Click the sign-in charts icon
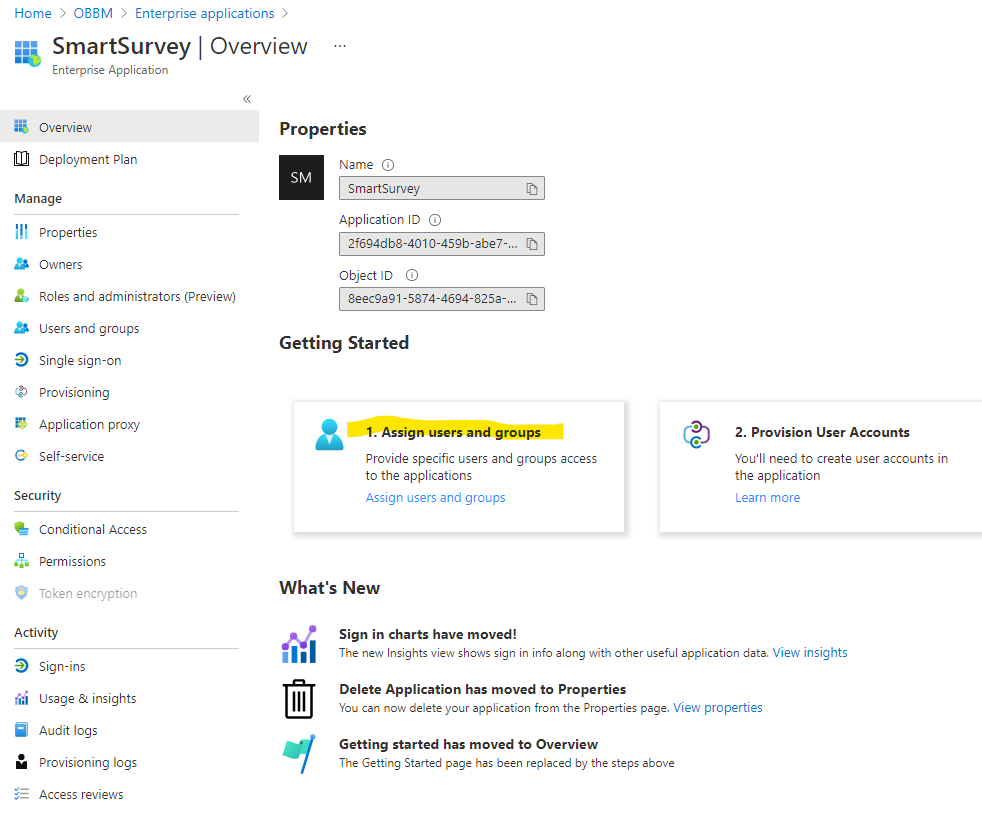Viewport: 982px width, 837px height. 299,644
